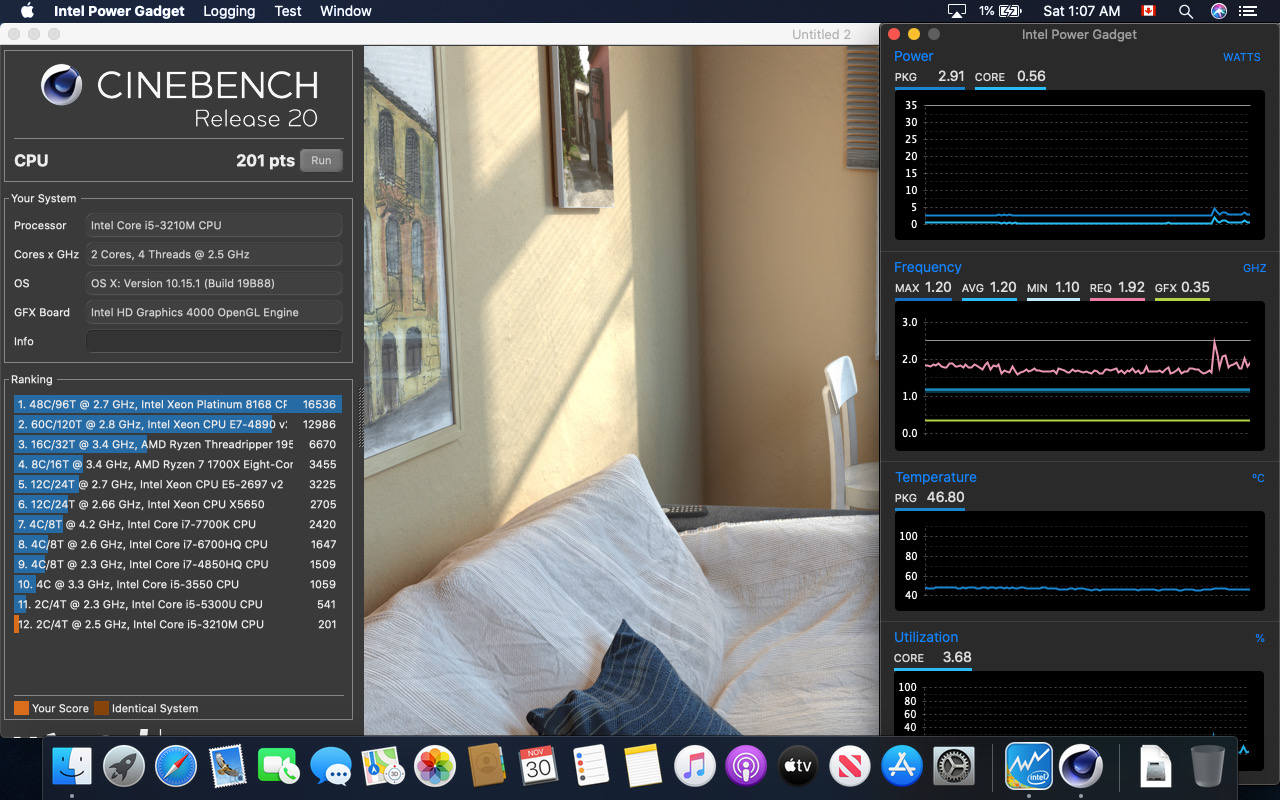Open App Store from the Dock
Screen dimensions: 1280x800
coord(902,767)
